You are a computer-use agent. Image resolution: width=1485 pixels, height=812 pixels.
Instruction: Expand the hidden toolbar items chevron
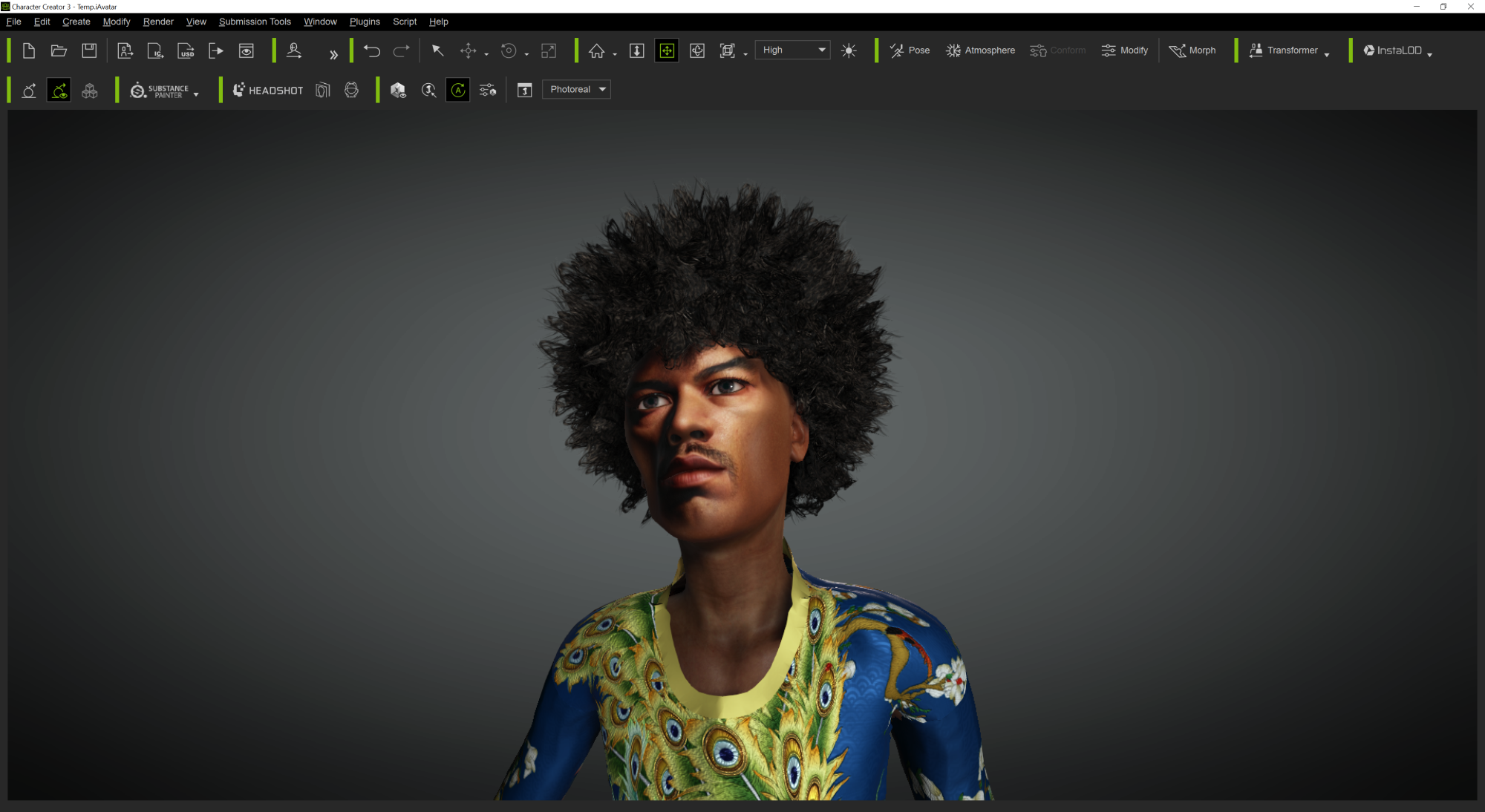click(x=333, y=54)
